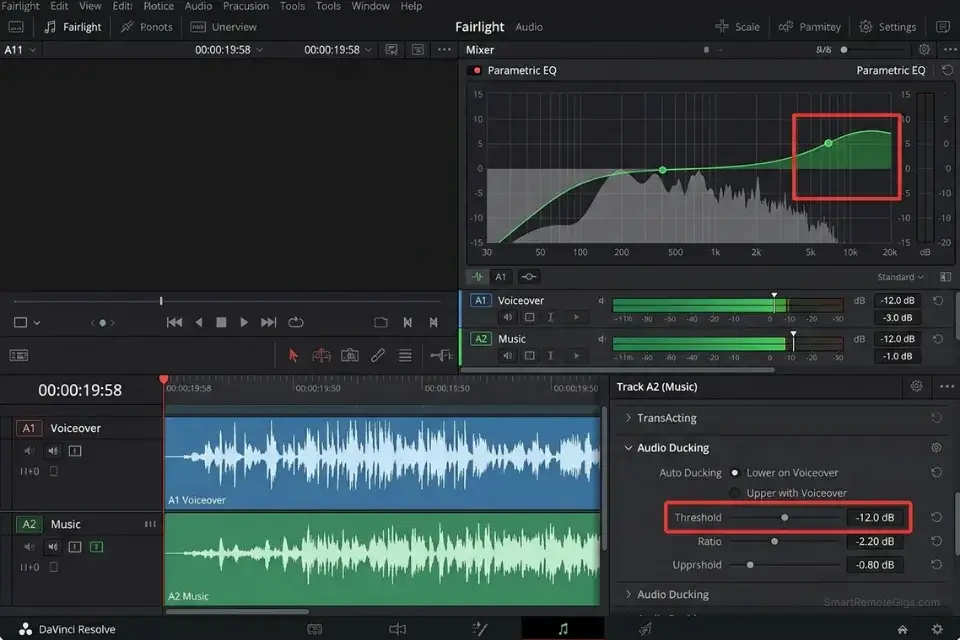
Task: Click the DaVinci Resolve logo
Action: point(25,629)
